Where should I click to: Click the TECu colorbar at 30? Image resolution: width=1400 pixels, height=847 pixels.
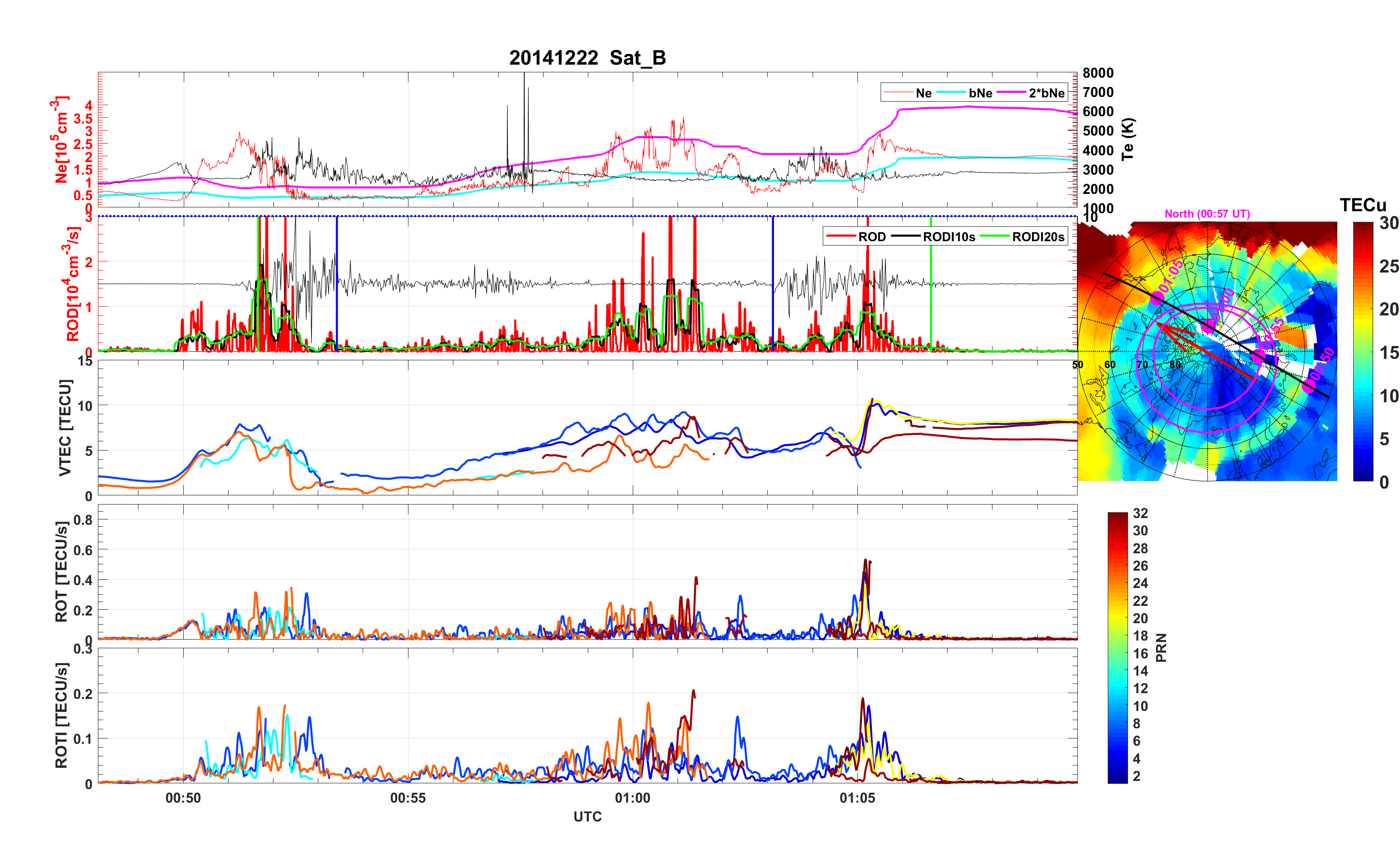1362,226
